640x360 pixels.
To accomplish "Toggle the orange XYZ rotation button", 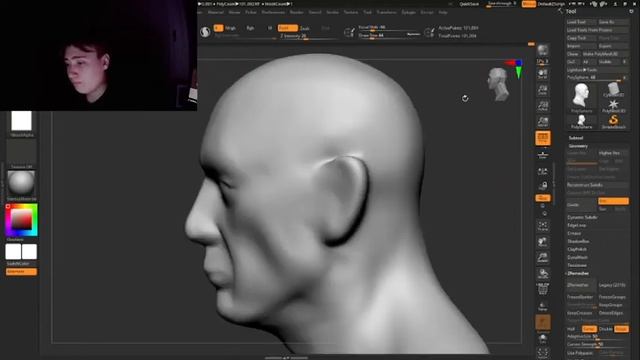I will [x=543, y=198].
